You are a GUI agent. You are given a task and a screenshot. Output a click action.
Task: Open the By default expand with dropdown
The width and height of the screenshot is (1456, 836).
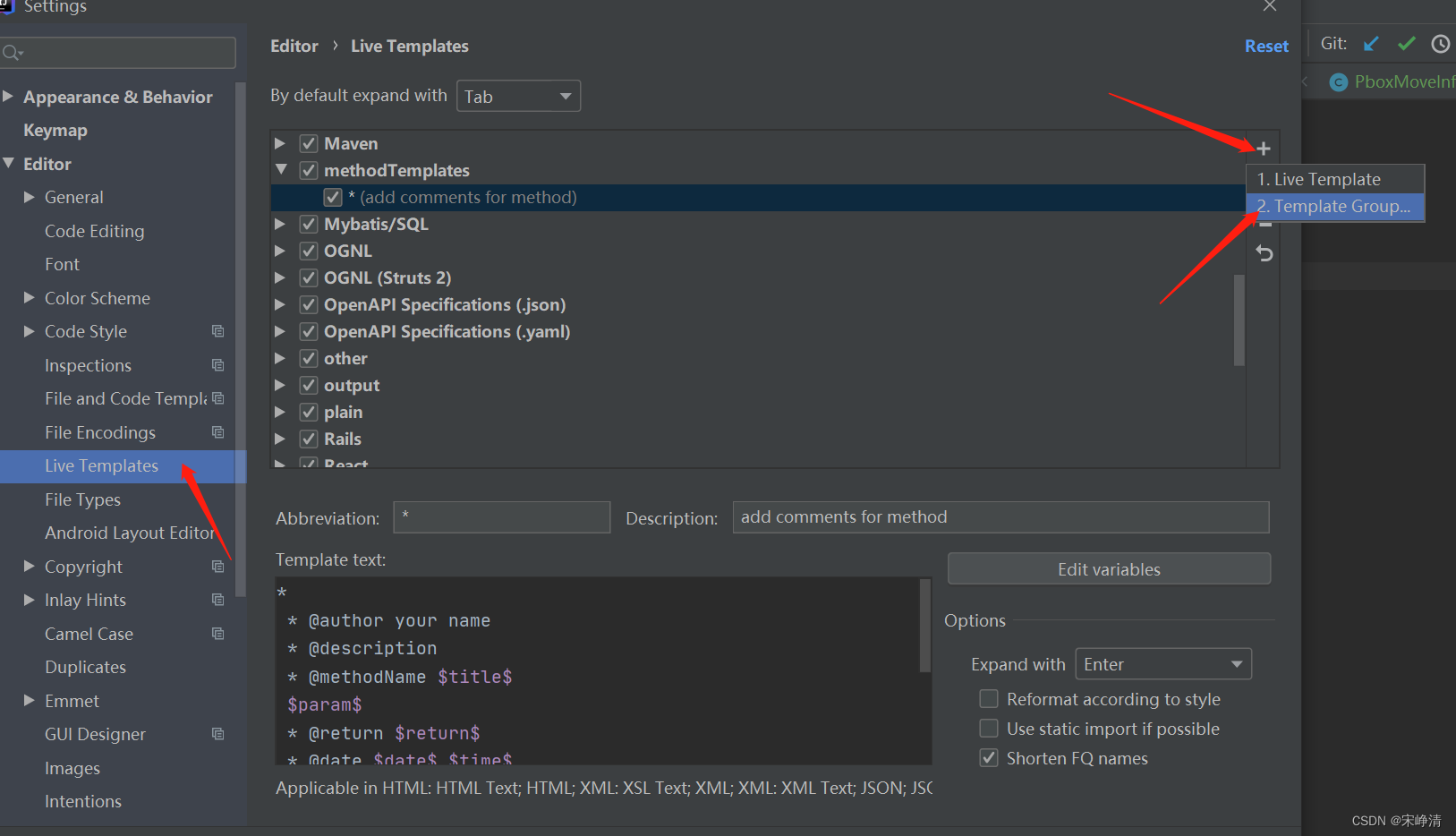point(518,96)
